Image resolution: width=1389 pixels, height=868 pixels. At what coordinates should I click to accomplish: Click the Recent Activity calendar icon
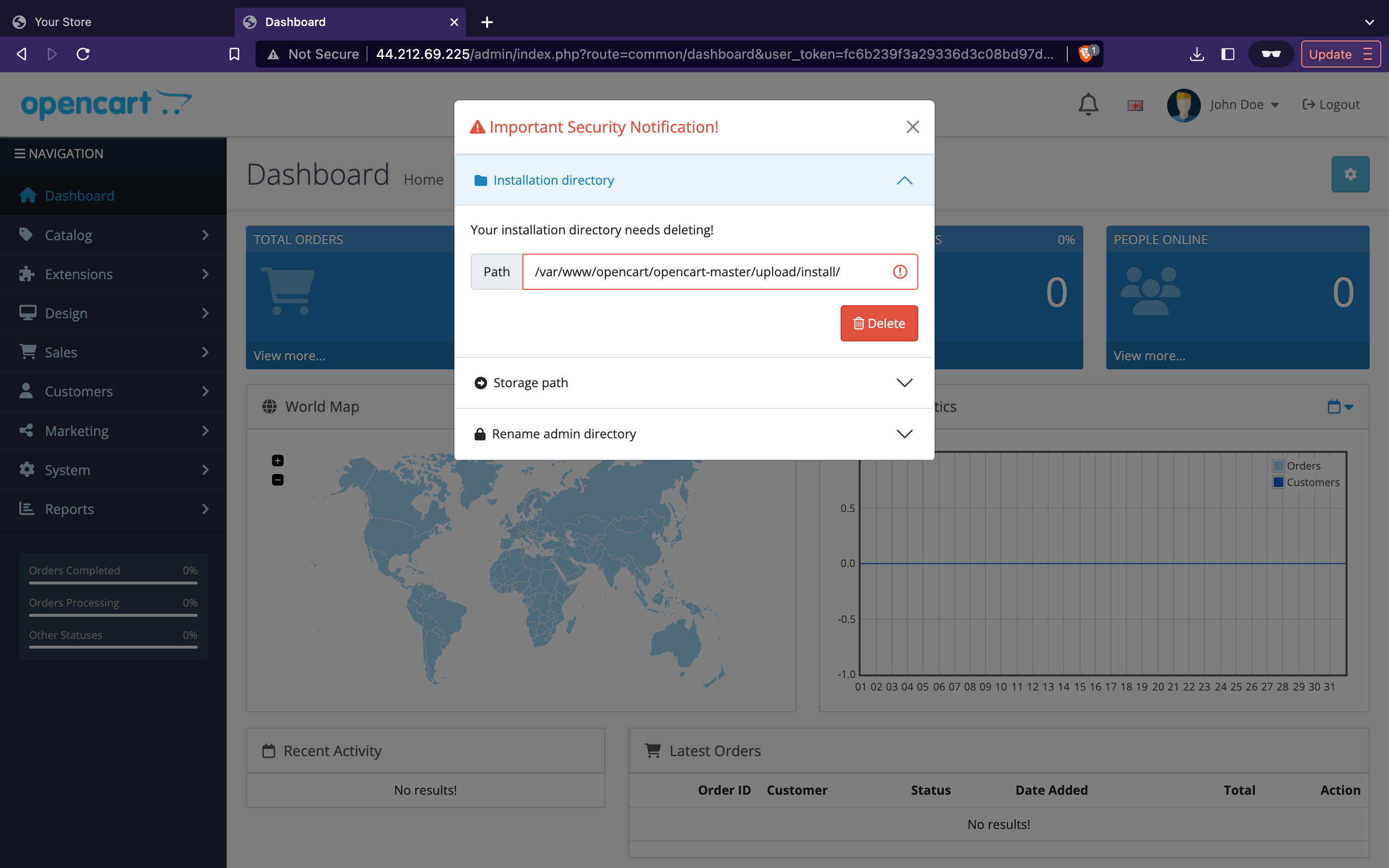click(269, 750)
